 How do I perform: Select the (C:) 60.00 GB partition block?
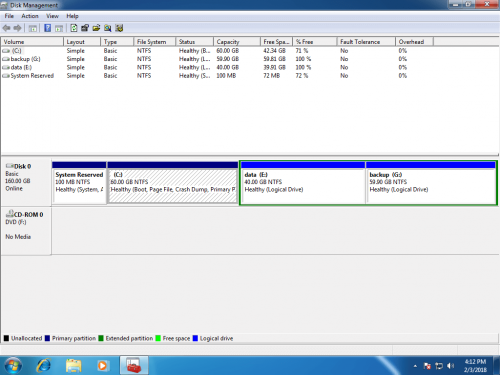pos(173,183)
